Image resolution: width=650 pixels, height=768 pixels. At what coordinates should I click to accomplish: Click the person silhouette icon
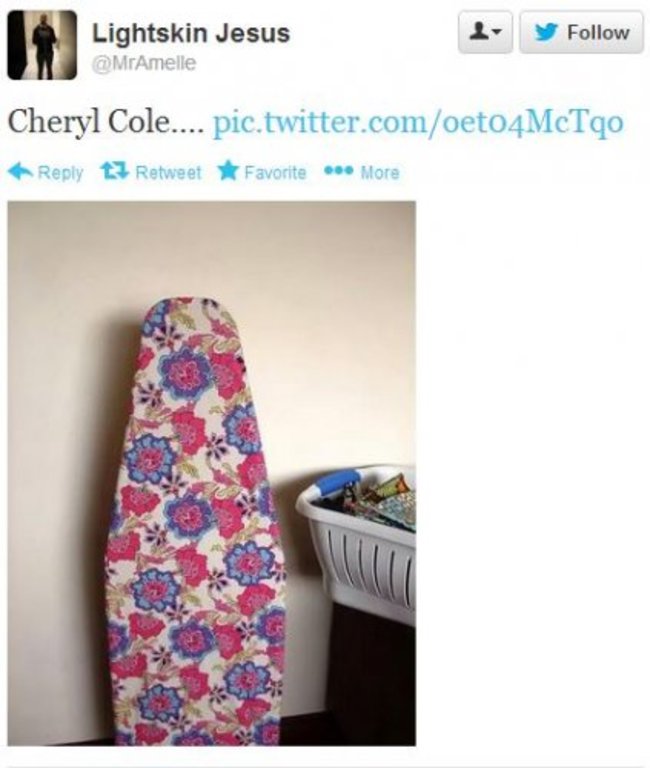click(478, 32)
